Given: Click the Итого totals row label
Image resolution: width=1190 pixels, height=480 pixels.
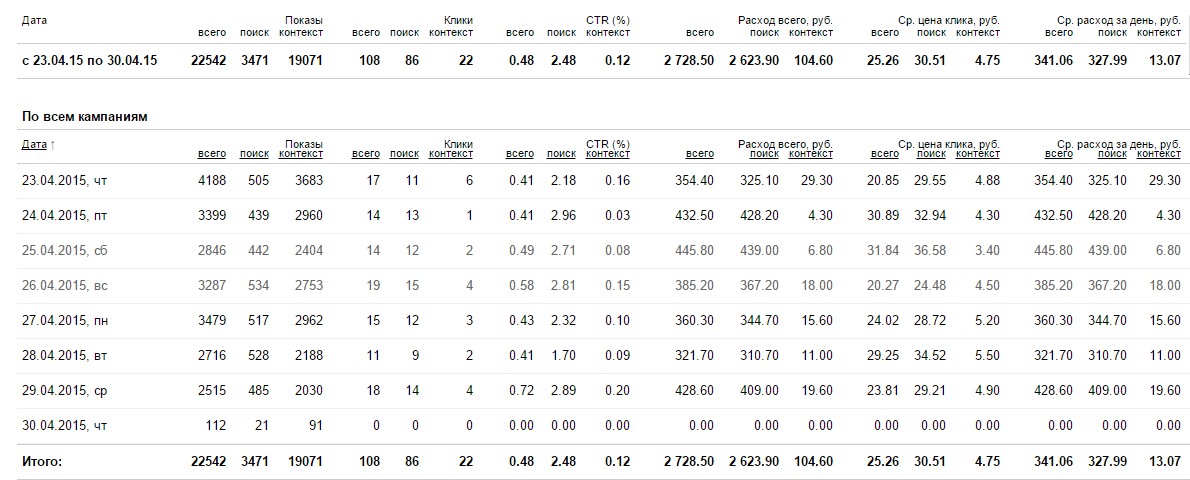Looking at the screenshot, I should (42, 461).
